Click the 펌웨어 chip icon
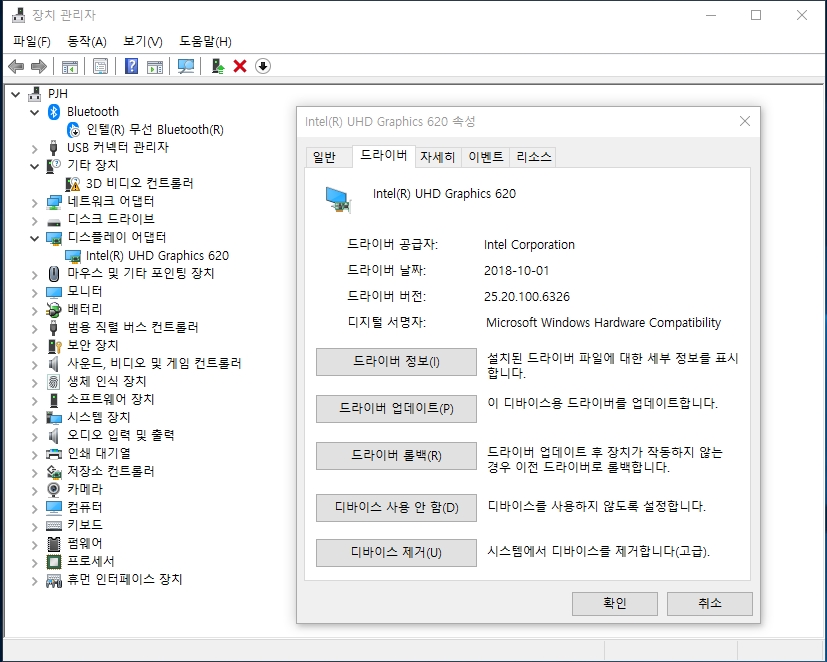This screenshot has height=662, width=827. click(x=54, y=543)
